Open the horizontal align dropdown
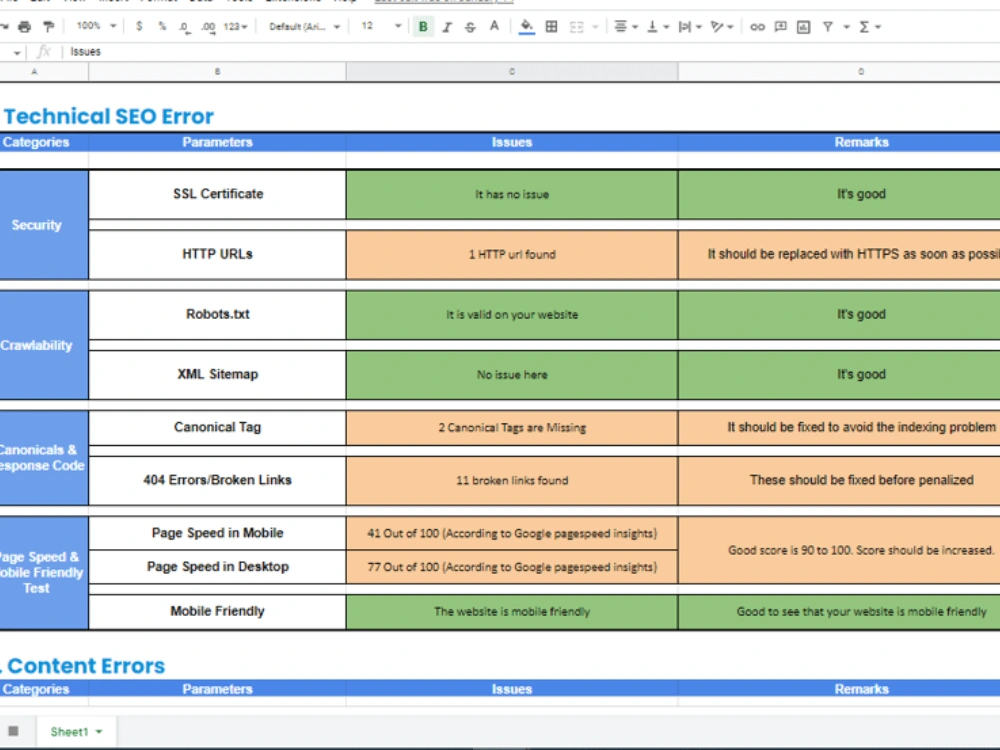This screenshot has width=1000, height=750. click(626, 27)
